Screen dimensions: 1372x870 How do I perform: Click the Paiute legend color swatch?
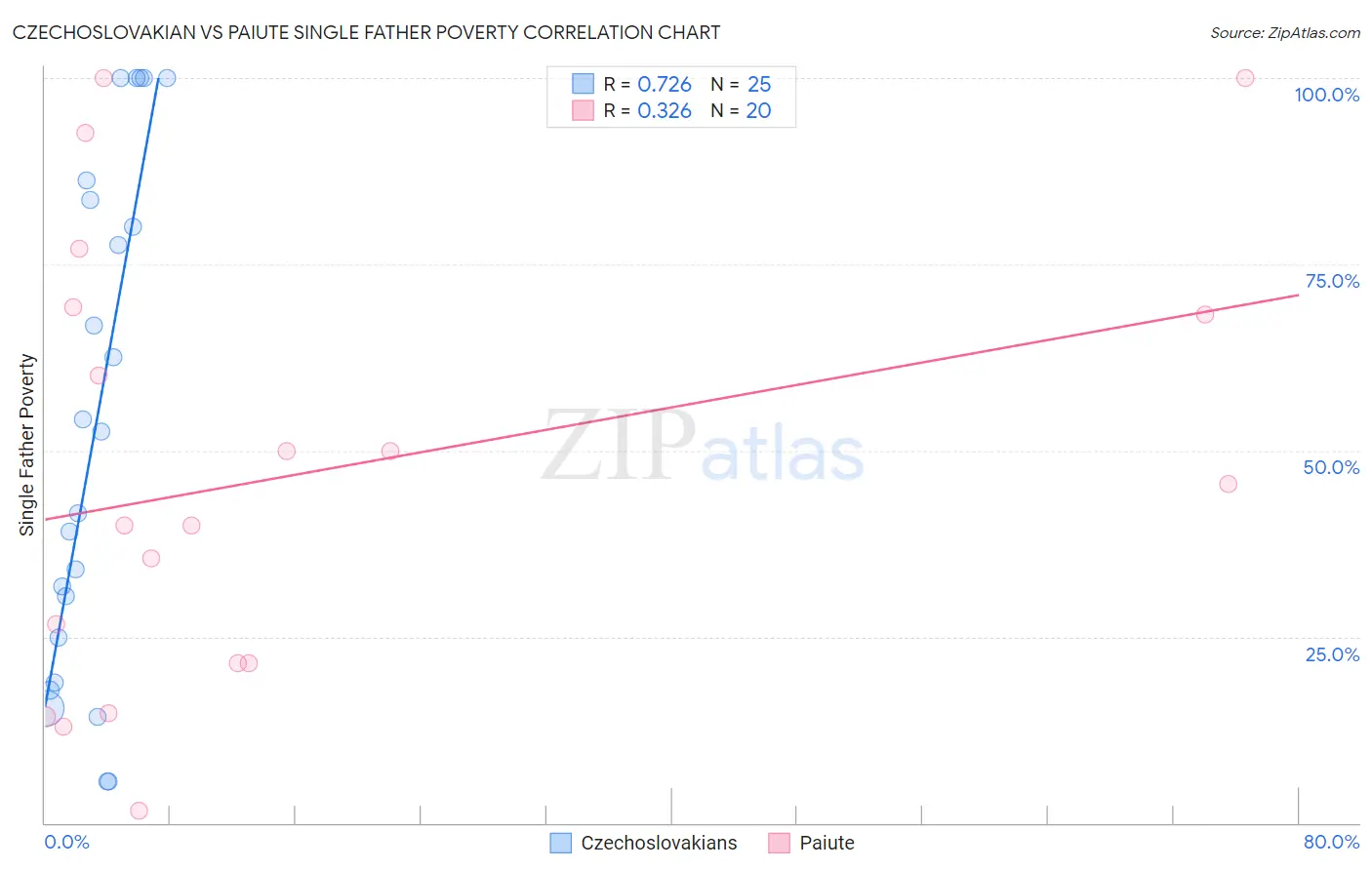pyautogui.click(x=779, y=843)
